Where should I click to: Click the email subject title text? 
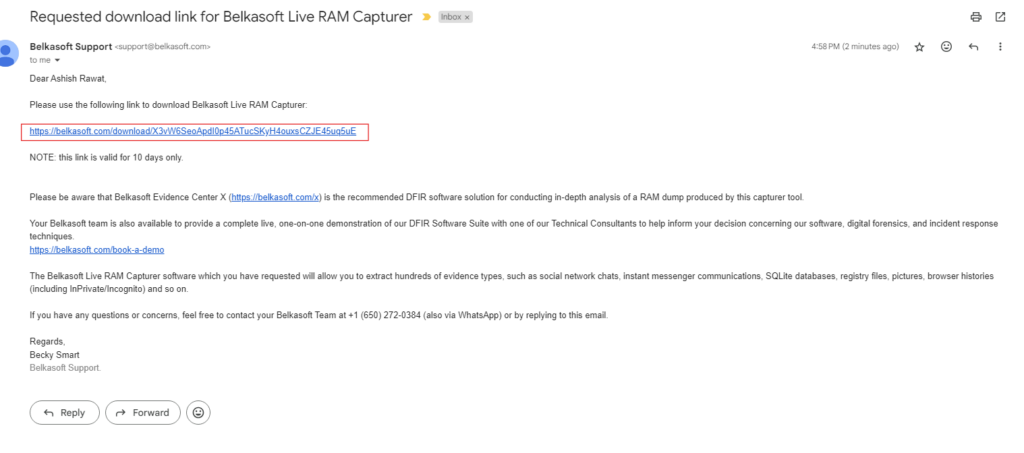[221, 17]
